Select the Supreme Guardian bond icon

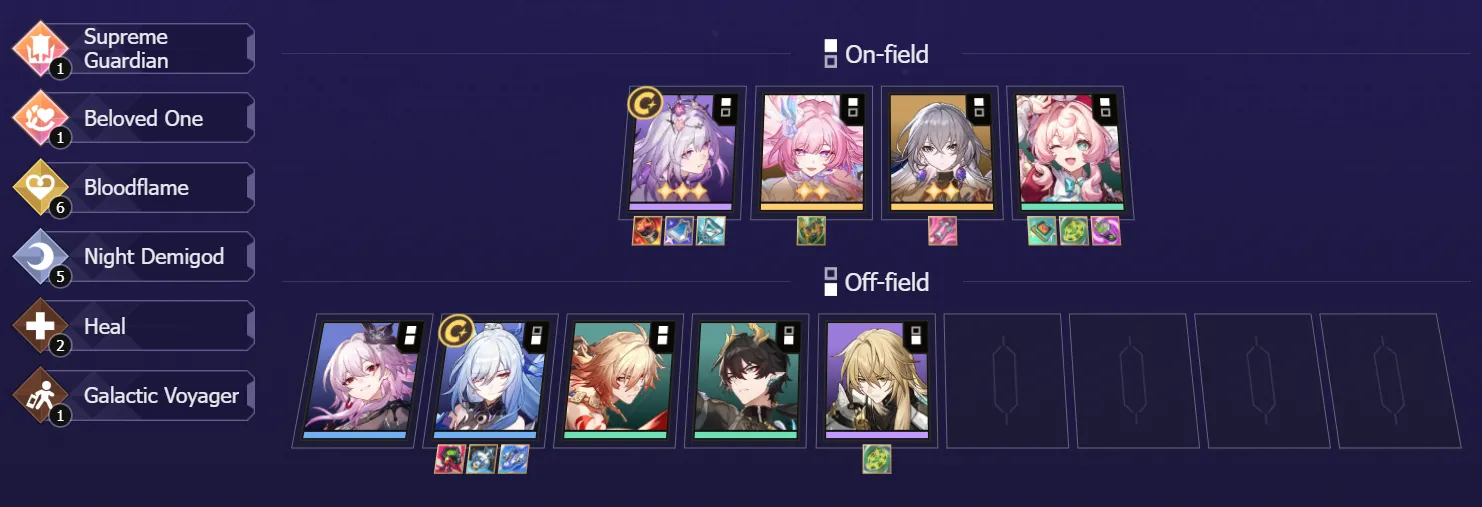tap(41, 48)
